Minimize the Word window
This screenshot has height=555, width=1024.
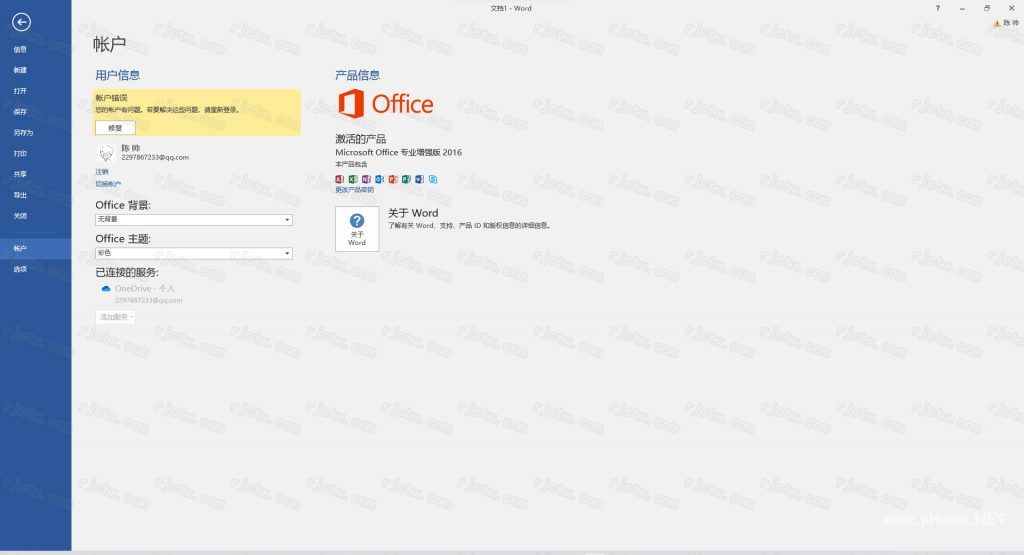point(962,8)
